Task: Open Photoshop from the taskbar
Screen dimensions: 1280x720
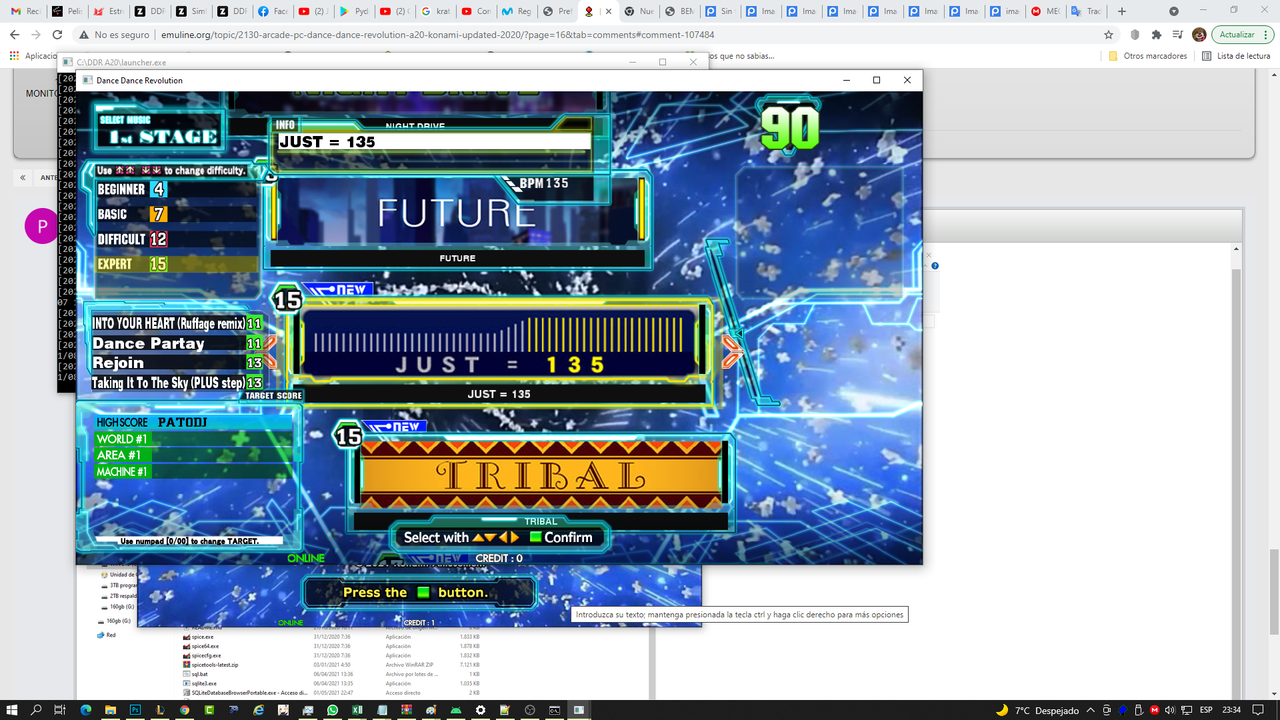Action: pyautogui.click(x=134, y=709)
